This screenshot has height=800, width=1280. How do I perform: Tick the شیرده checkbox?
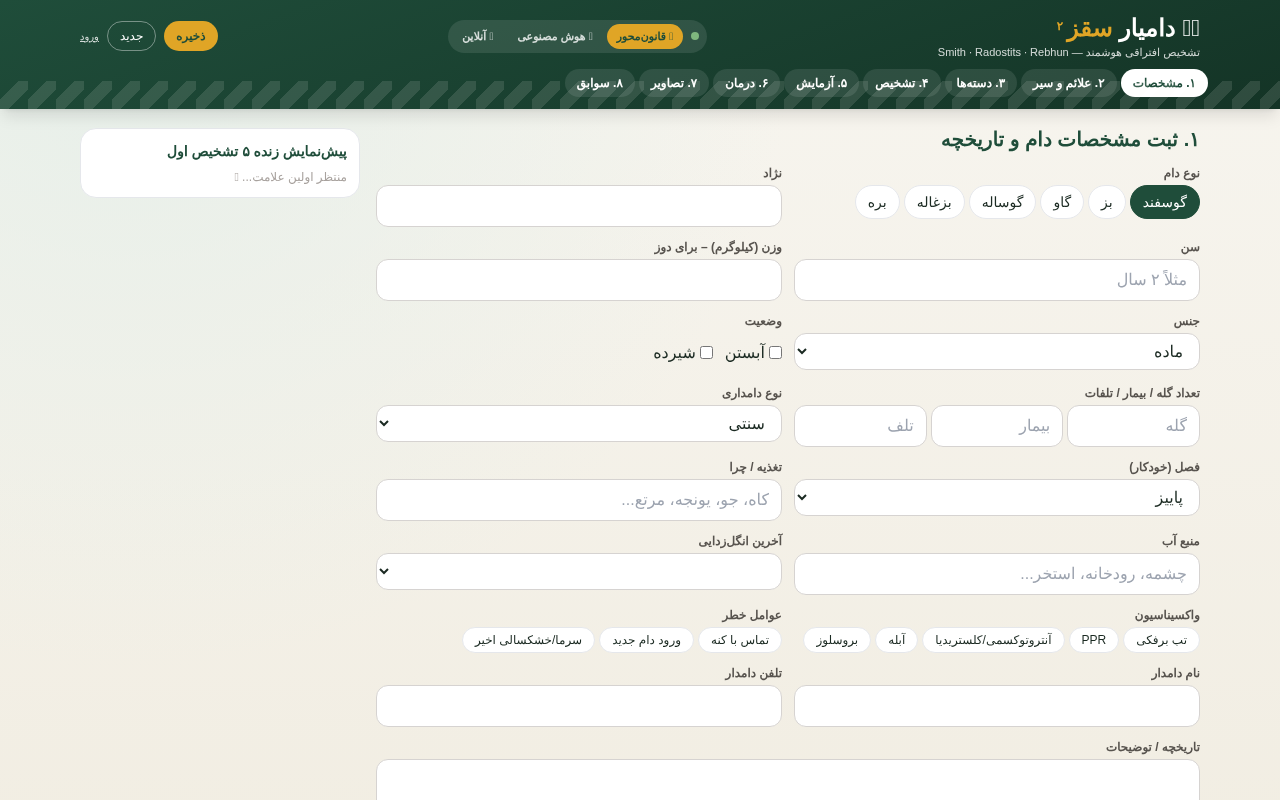(706, 352)
